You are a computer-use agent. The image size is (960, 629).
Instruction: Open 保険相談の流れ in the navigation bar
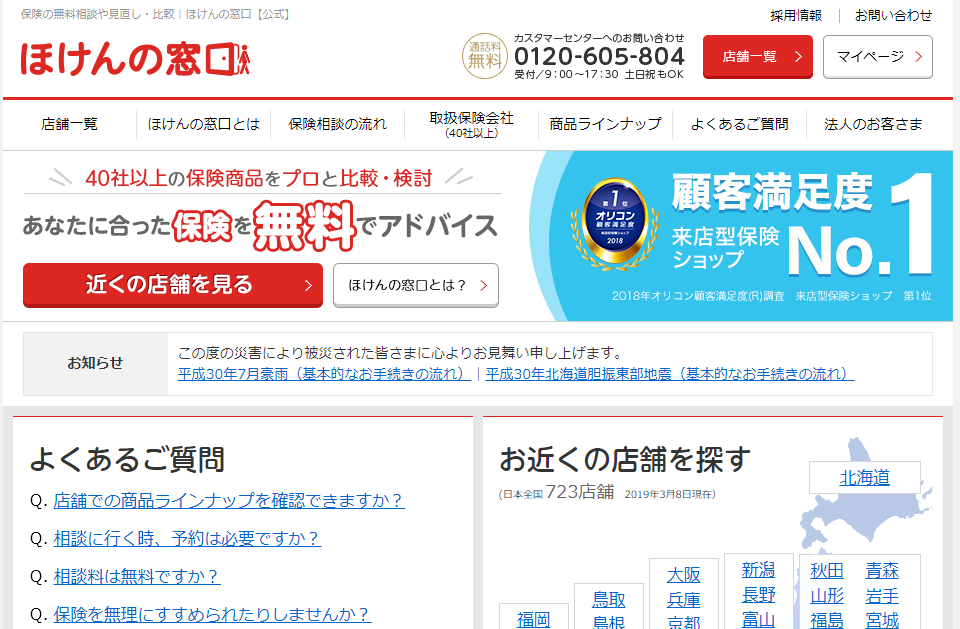tap(337, 124)
